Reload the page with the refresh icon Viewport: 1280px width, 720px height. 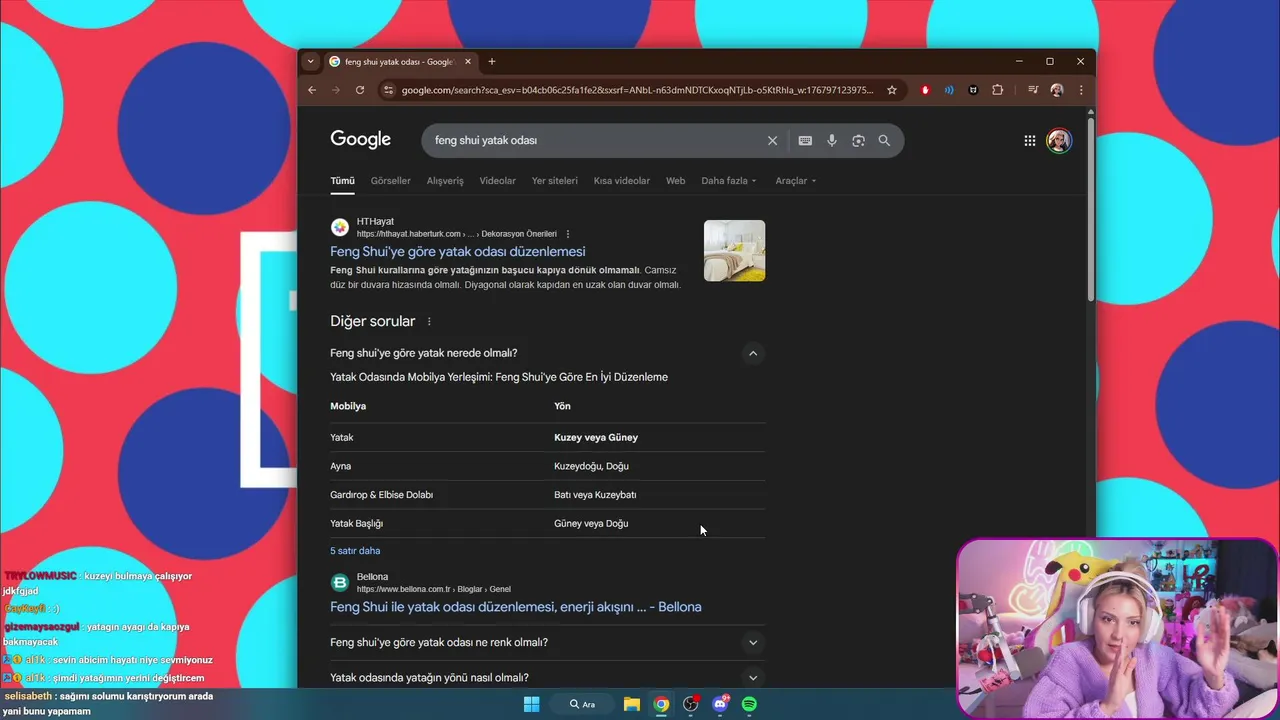(x=360, y=90)
